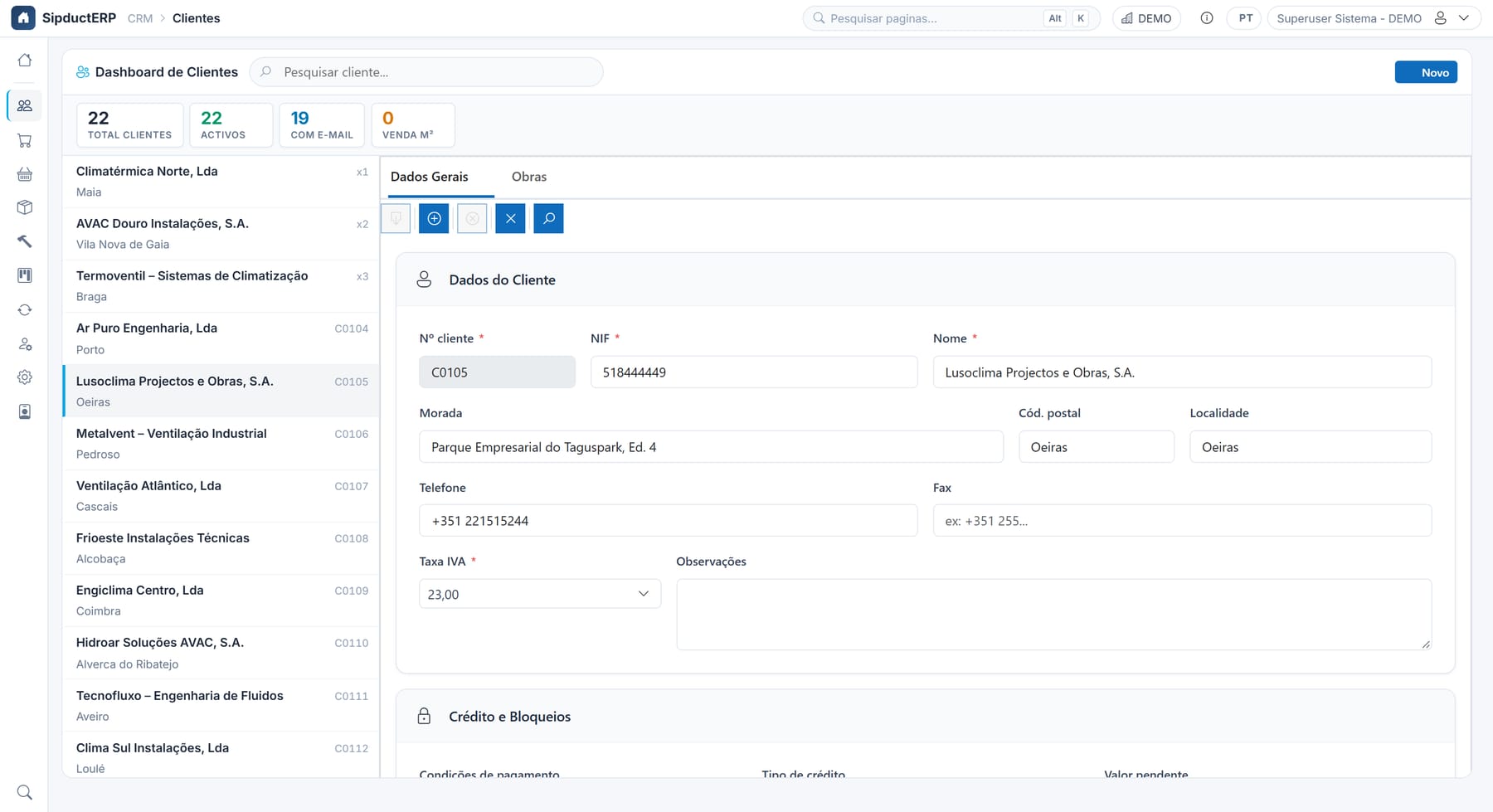The width and height of the screenshot is (1493, 812).
Task: Click the NIF input field
Action: point(754,372)
